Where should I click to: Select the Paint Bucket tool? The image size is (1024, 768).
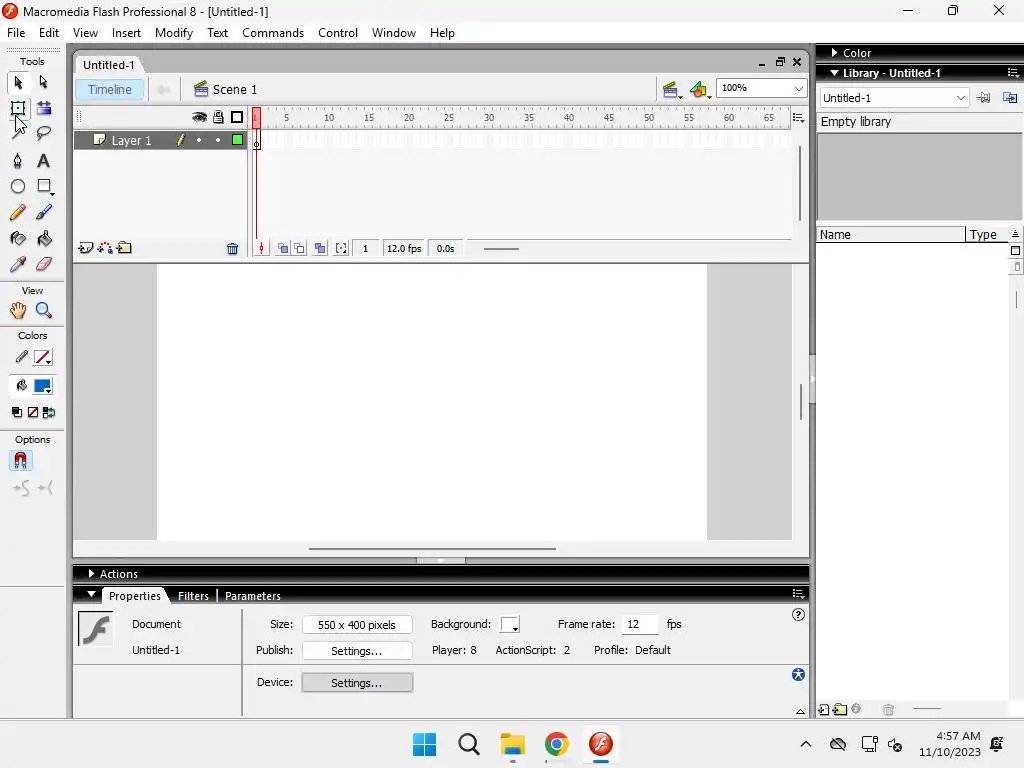point(44,238)
